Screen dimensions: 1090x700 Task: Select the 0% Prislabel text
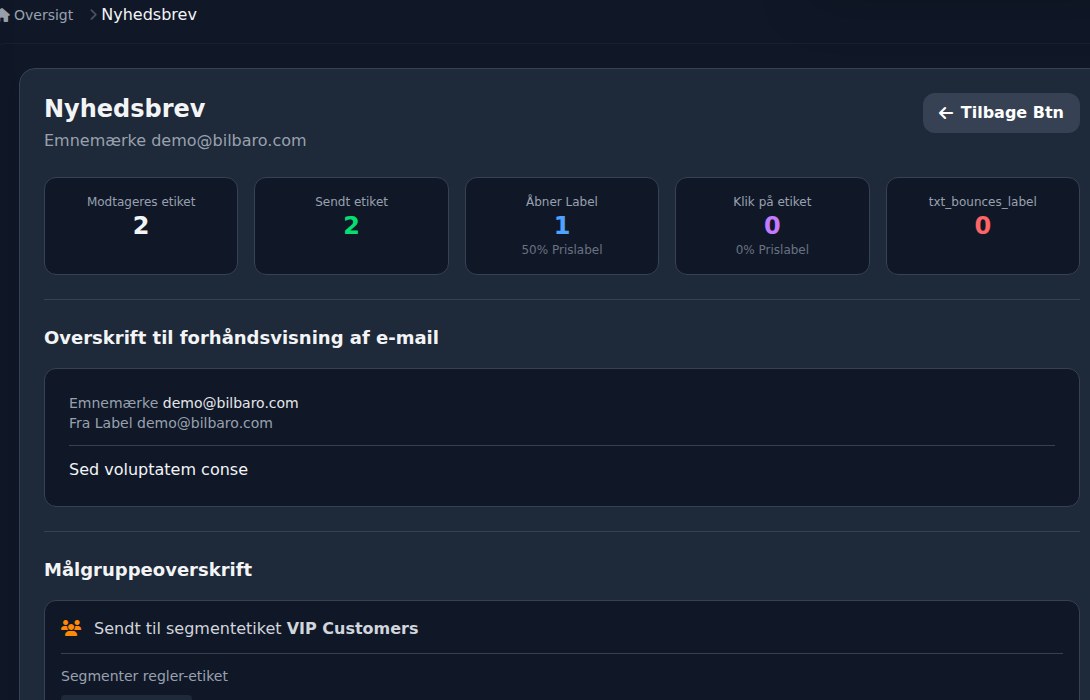coord(772,250)
